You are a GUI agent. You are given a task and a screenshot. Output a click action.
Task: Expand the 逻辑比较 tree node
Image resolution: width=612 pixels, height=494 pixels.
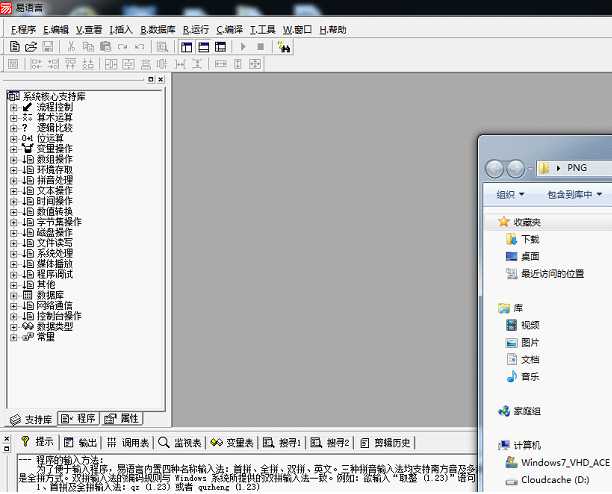pyautogui.click(x=13, y=128)
